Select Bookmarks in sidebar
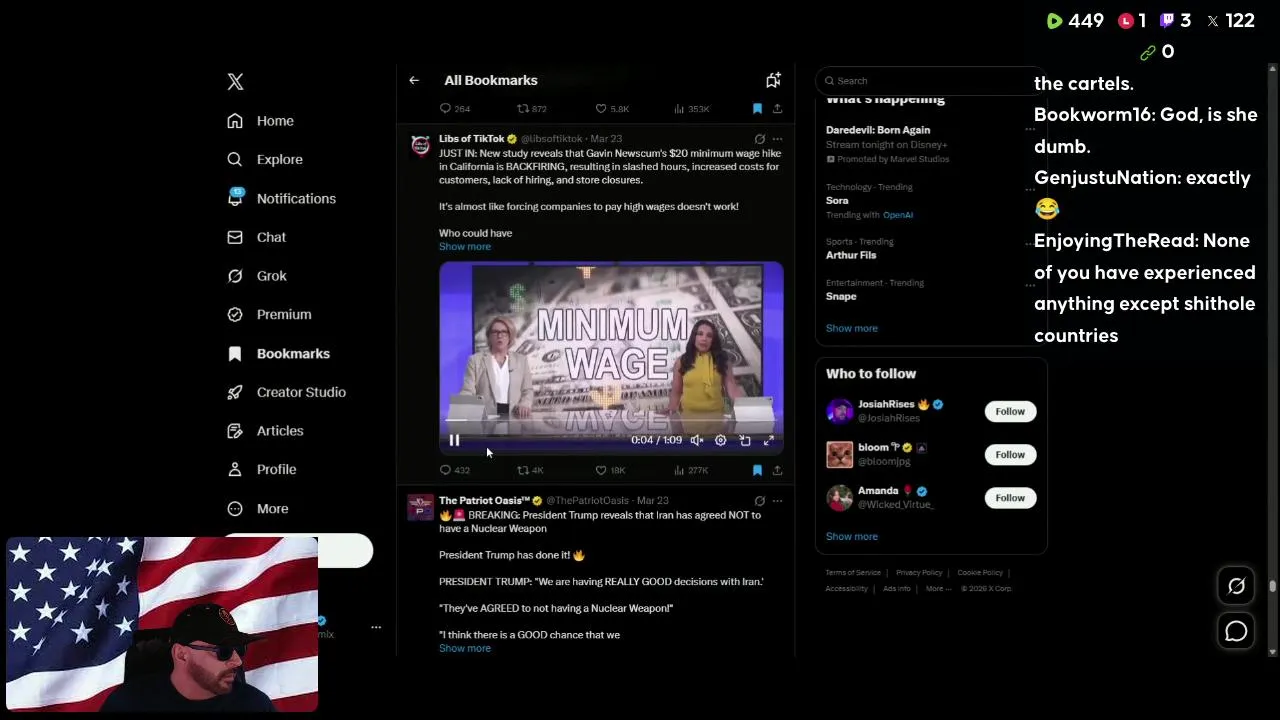The image size is (1280, 720). point(278,353)
